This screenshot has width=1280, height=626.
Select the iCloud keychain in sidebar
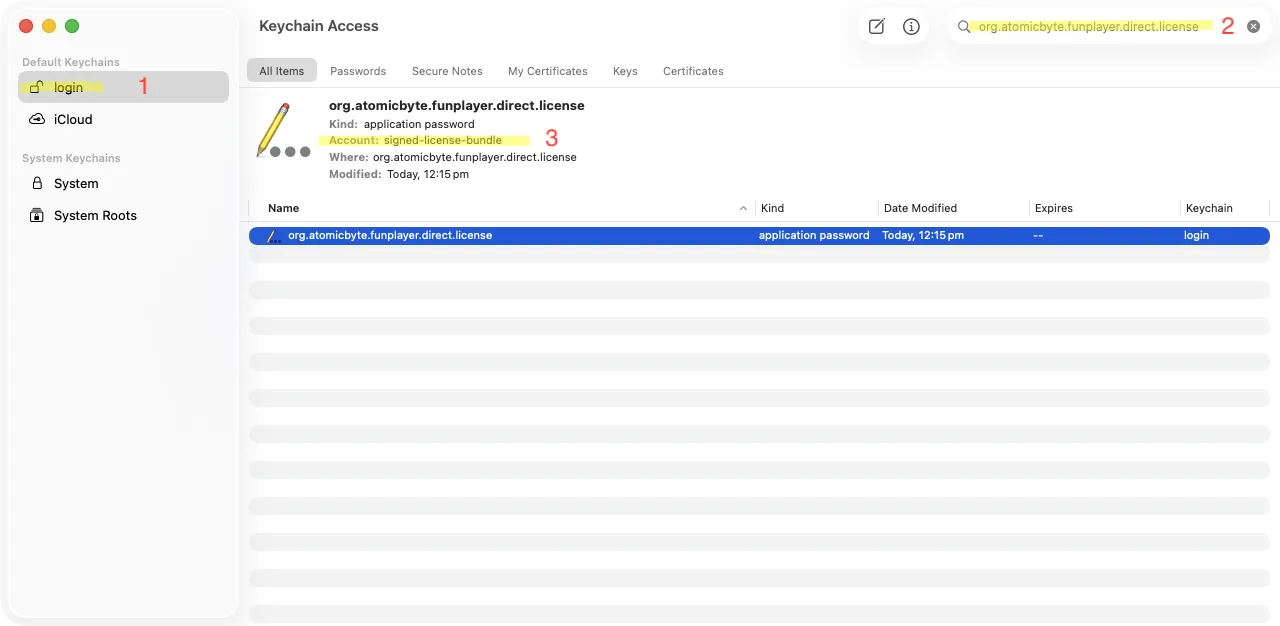[x=123, y=119]
